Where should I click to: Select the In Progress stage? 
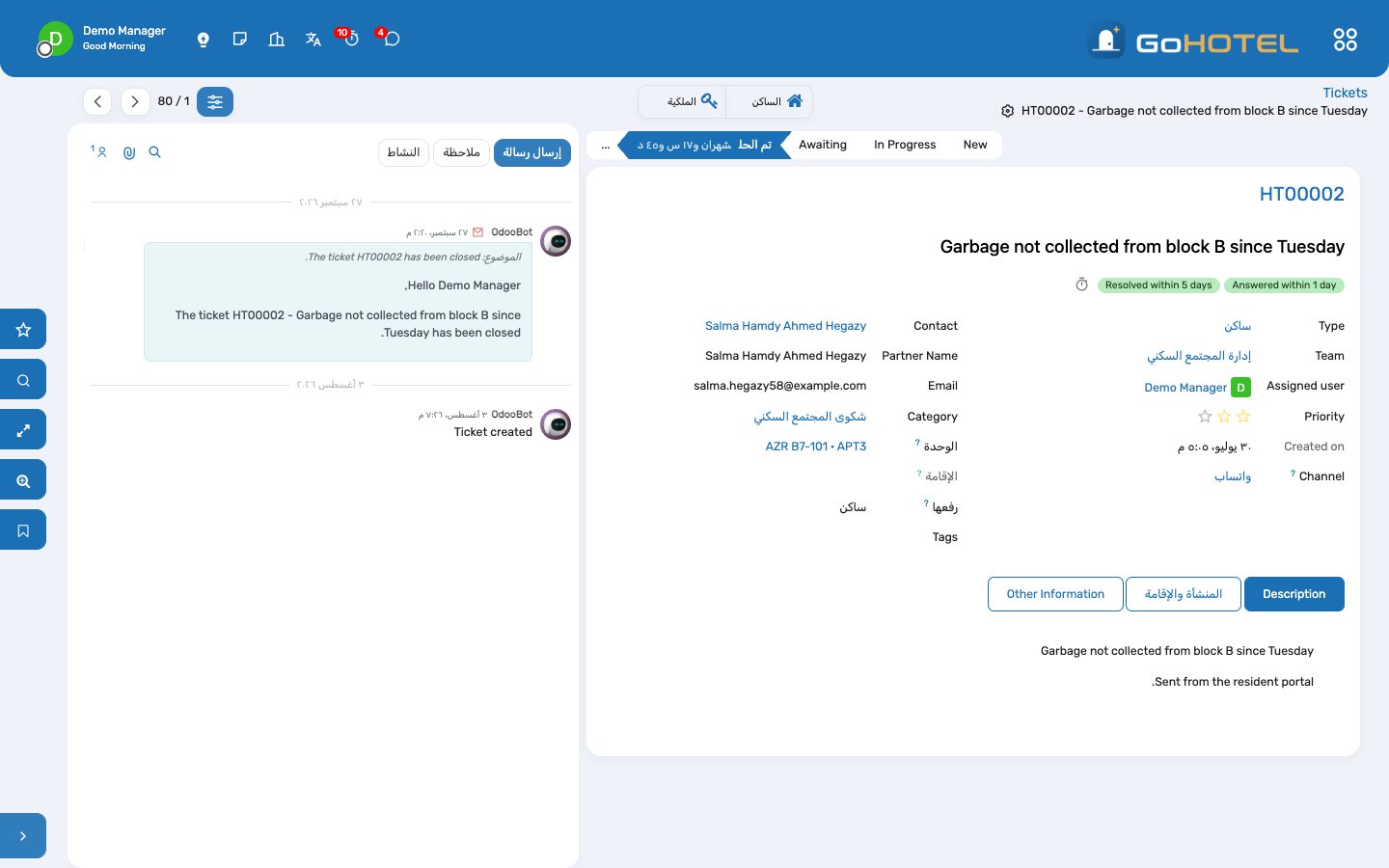(x=905, y=145)
